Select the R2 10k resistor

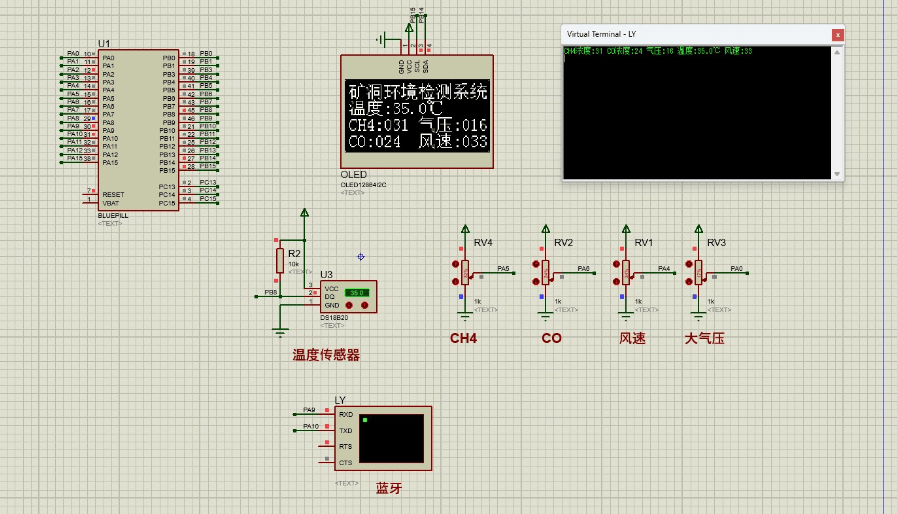tap(280, 261)
